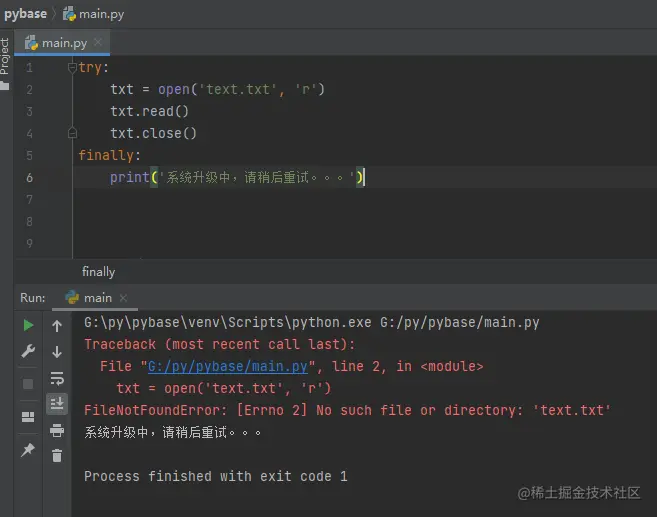Image resolution: width=657 pixels, height=517 pixels.
Task: Toggle soft-wrap icon in Run console
Action: tap(57, 378)
